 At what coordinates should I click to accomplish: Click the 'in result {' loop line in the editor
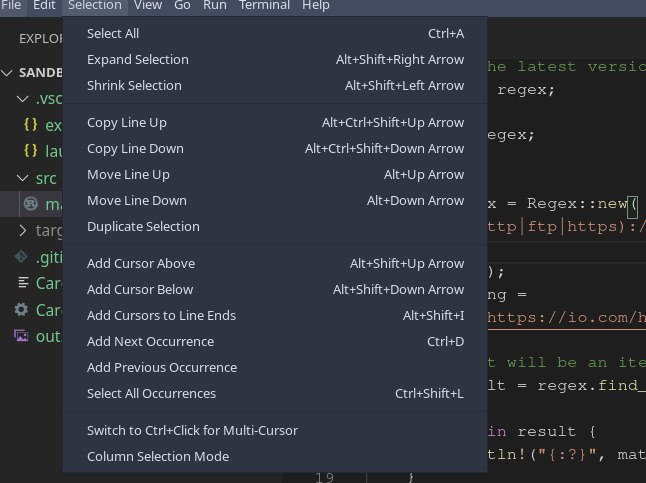542,431
